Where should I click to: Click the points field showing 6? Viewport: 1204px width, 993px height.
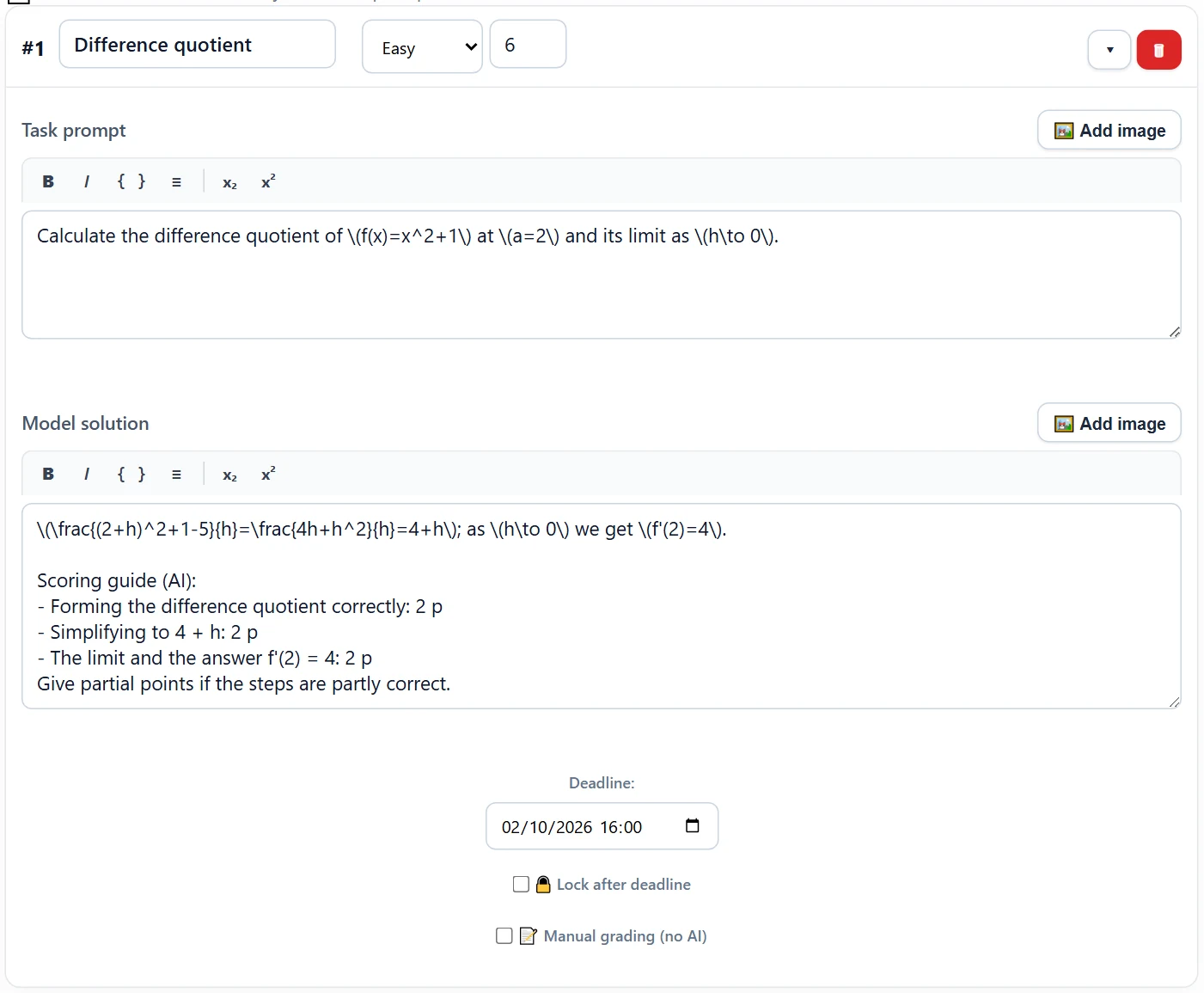point(528,45)
